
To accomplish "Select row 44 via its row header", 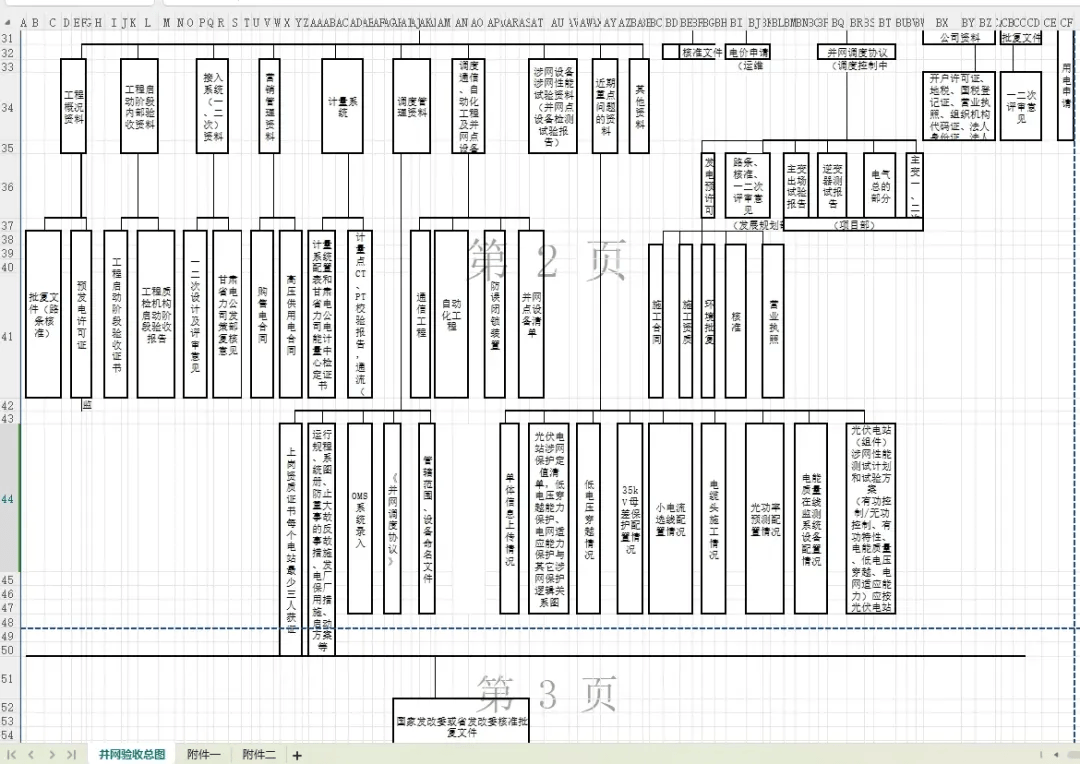I will (x=8, y=498).
